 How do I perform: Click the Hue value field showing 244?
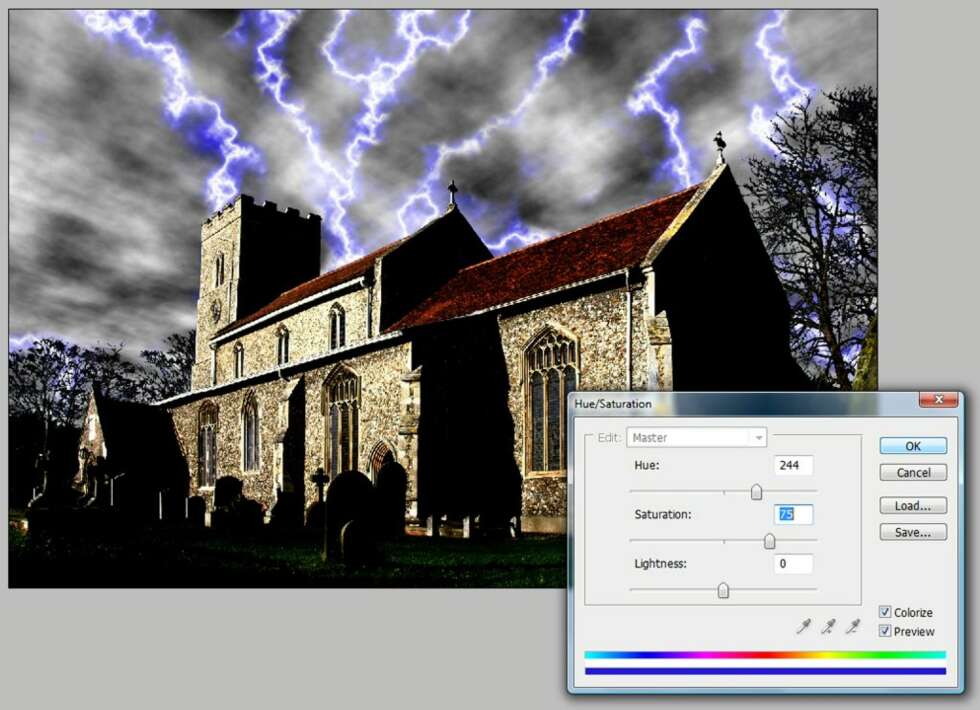point(793,466)
